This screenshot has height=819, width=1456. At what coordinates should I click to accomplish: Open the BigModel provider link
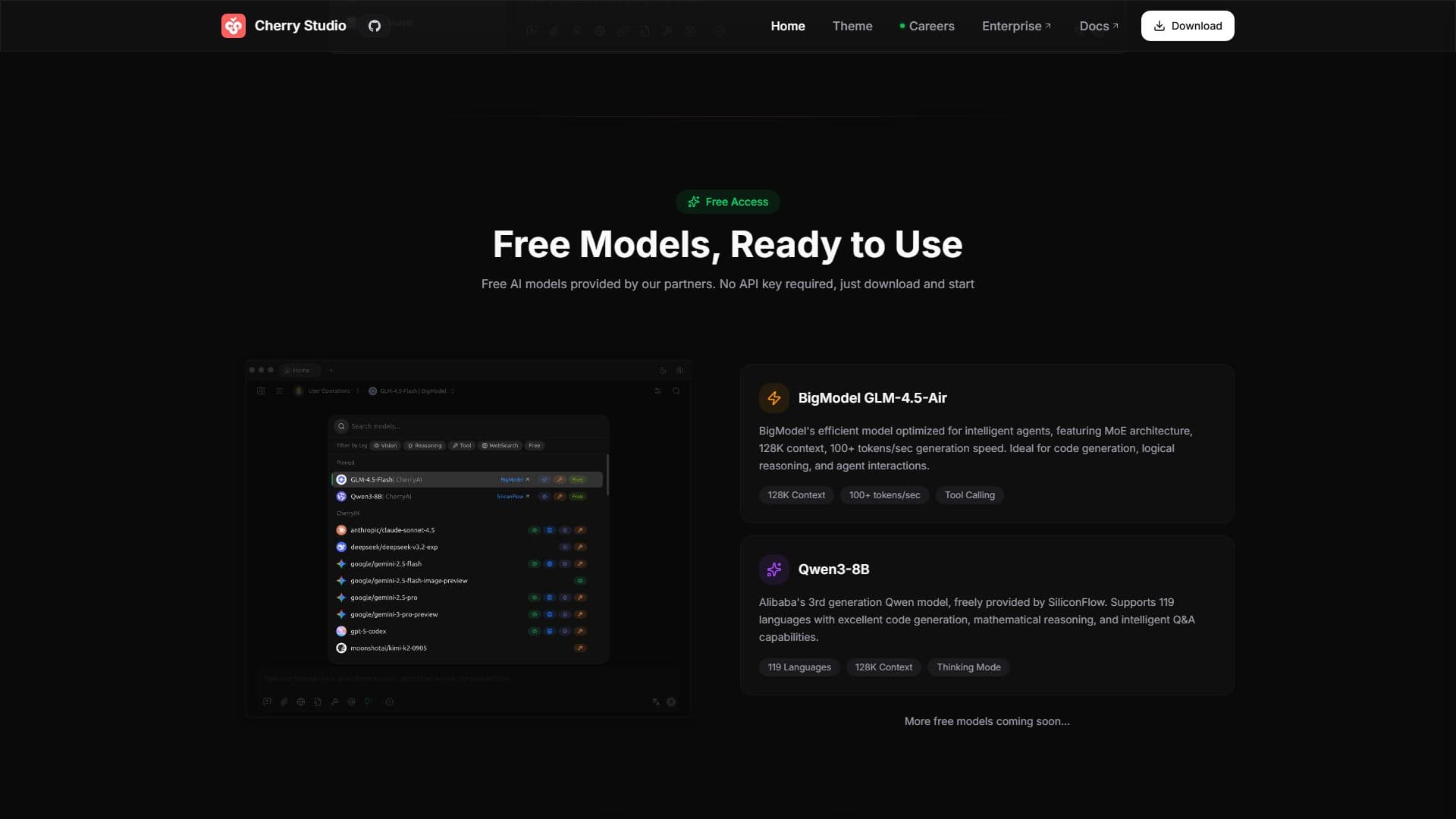(515, 479)
